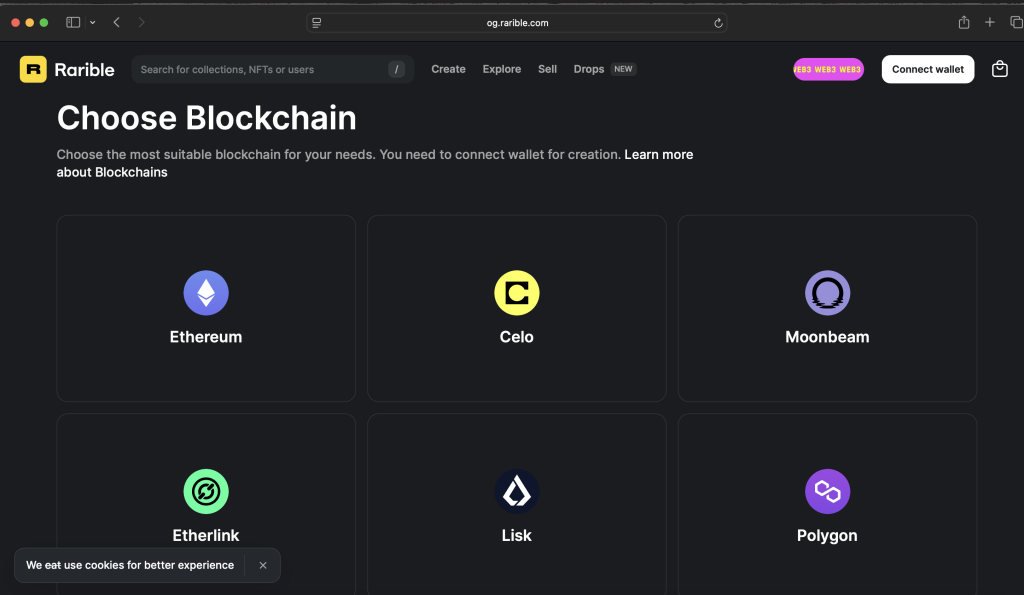Select the Polygon blockchain icon
Viewport: 1024px width, 595px height.
(827, 491)
